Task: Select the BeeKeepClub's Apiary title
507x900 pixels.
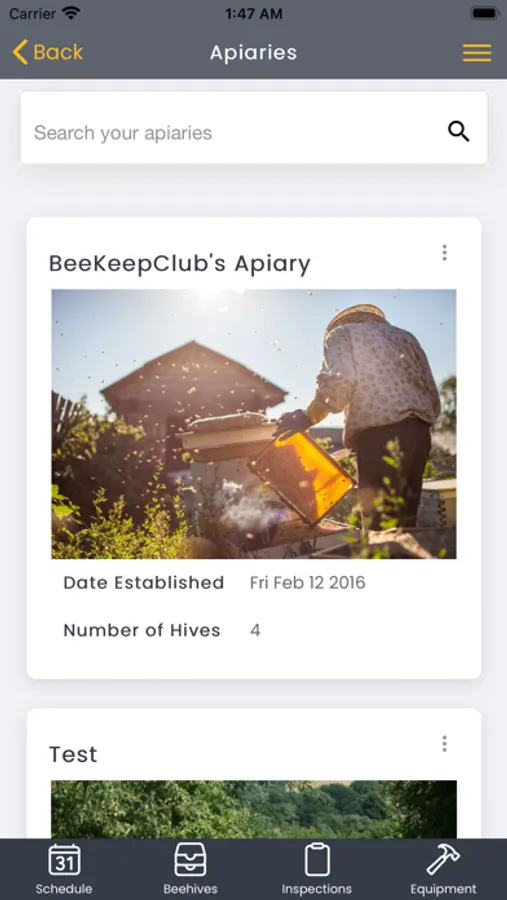Action: point(180,264)
